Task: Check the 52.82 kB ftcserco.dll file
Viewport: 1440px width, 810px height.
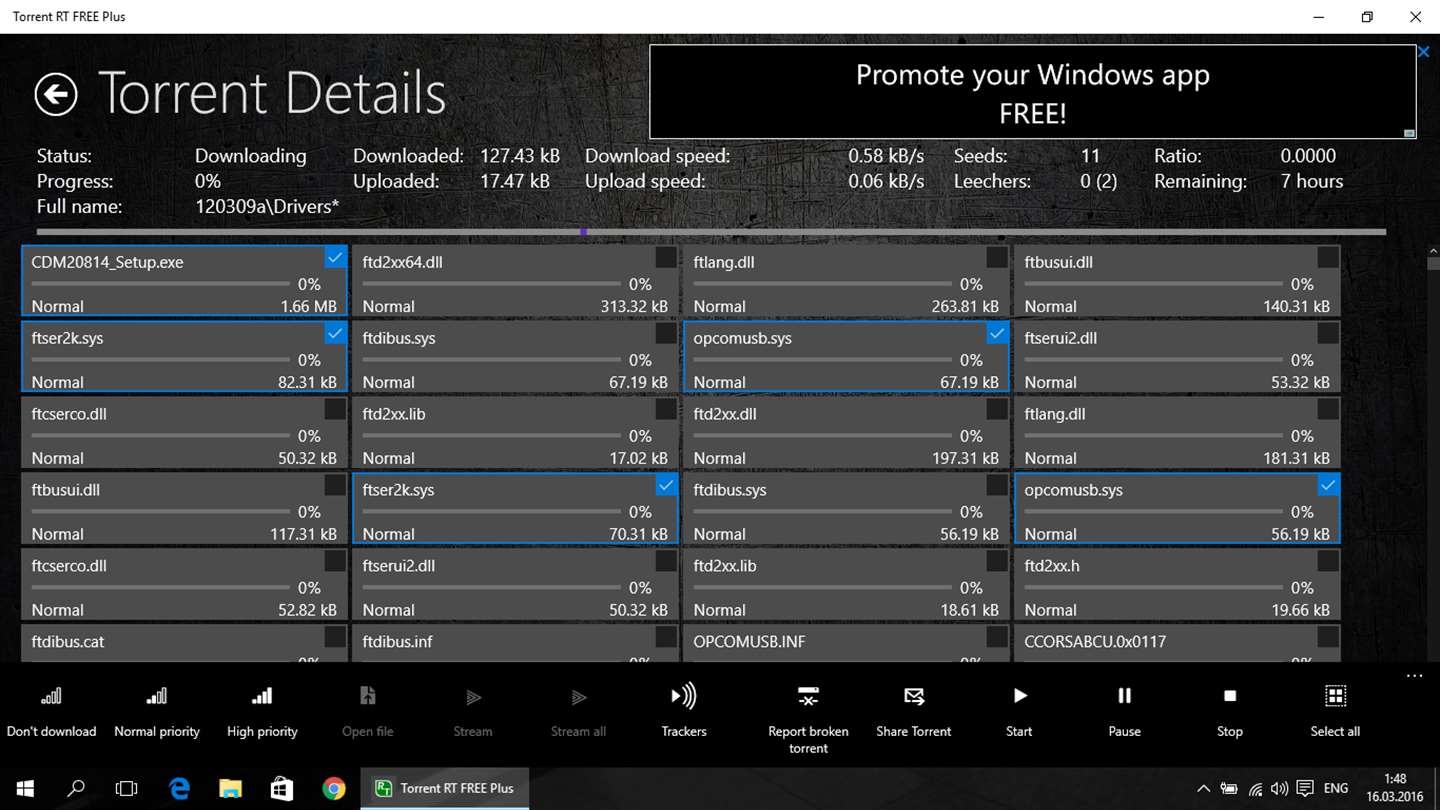Action: (x=335, y=562)
